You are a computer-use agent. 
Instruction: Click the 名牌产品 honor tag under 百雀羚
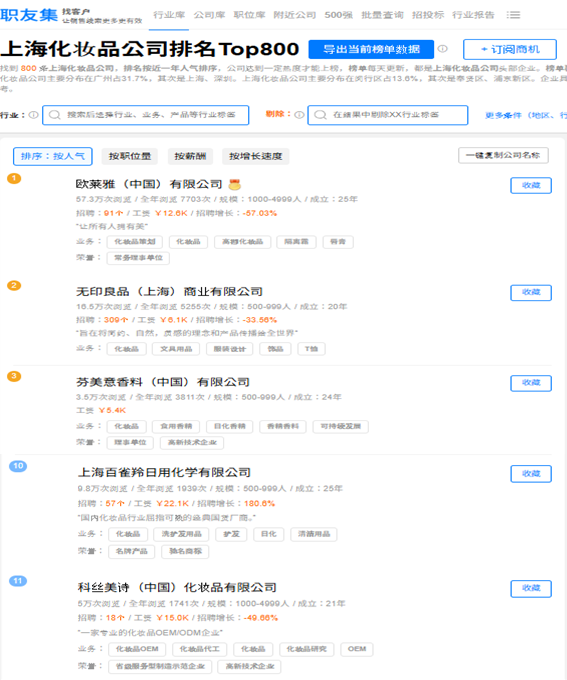pyautogui.click(x=131, y=551)
